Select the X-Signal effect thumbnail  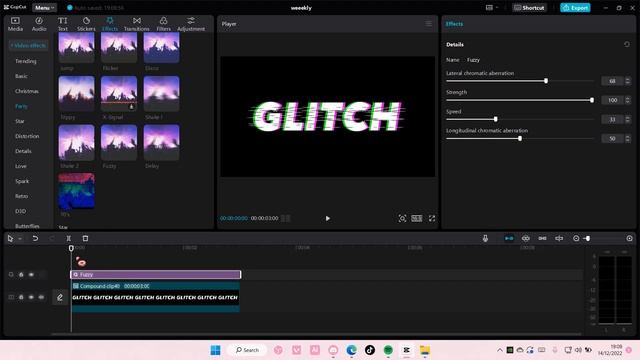(x=119, y=94)
